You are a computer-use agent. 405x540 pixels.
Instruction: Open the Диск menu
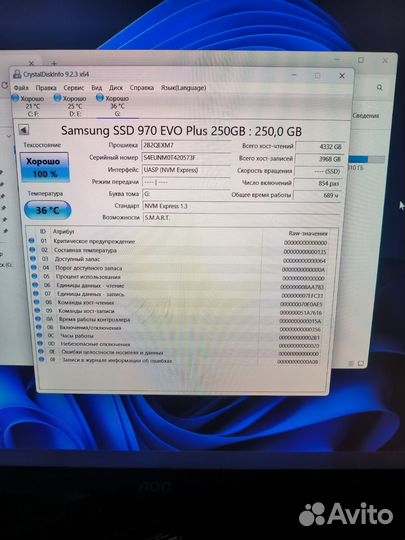click(x=116, y=88)
